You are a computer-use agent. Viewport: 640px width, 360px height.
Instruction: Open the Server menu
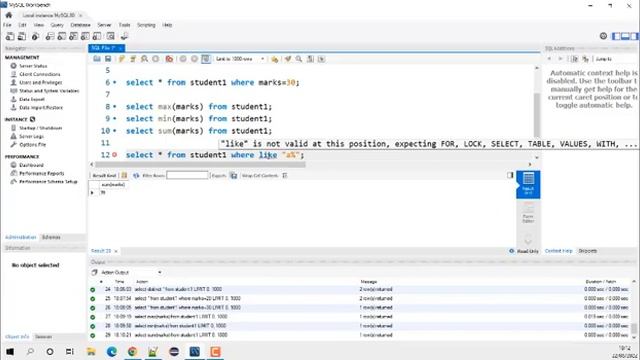point(104,25)
